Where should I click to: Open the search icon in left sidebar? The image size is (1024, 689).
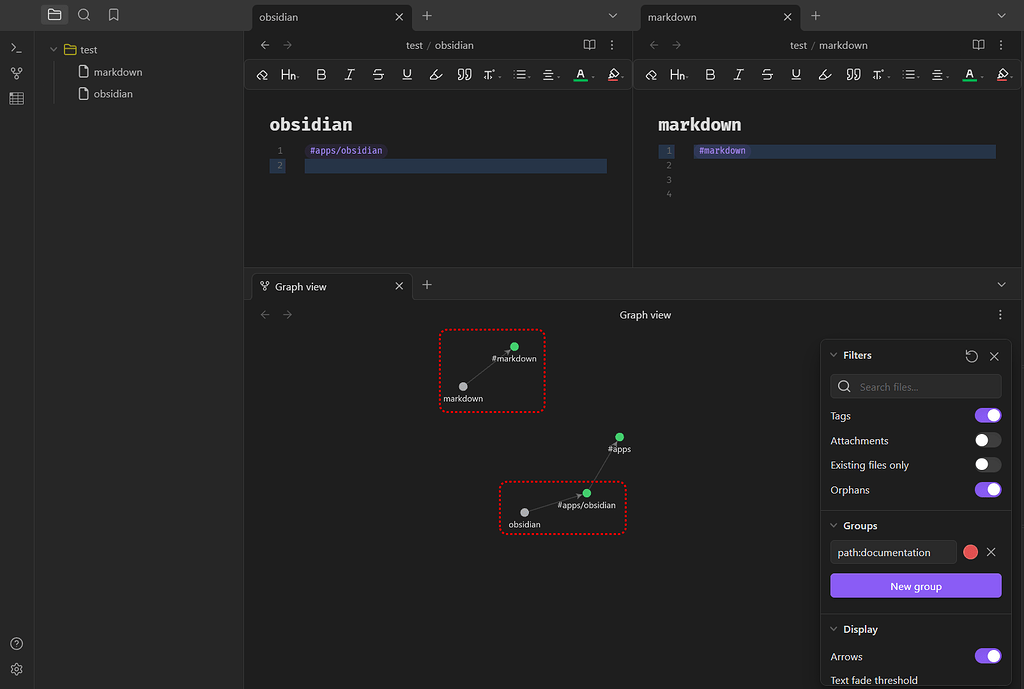(84, 15)
